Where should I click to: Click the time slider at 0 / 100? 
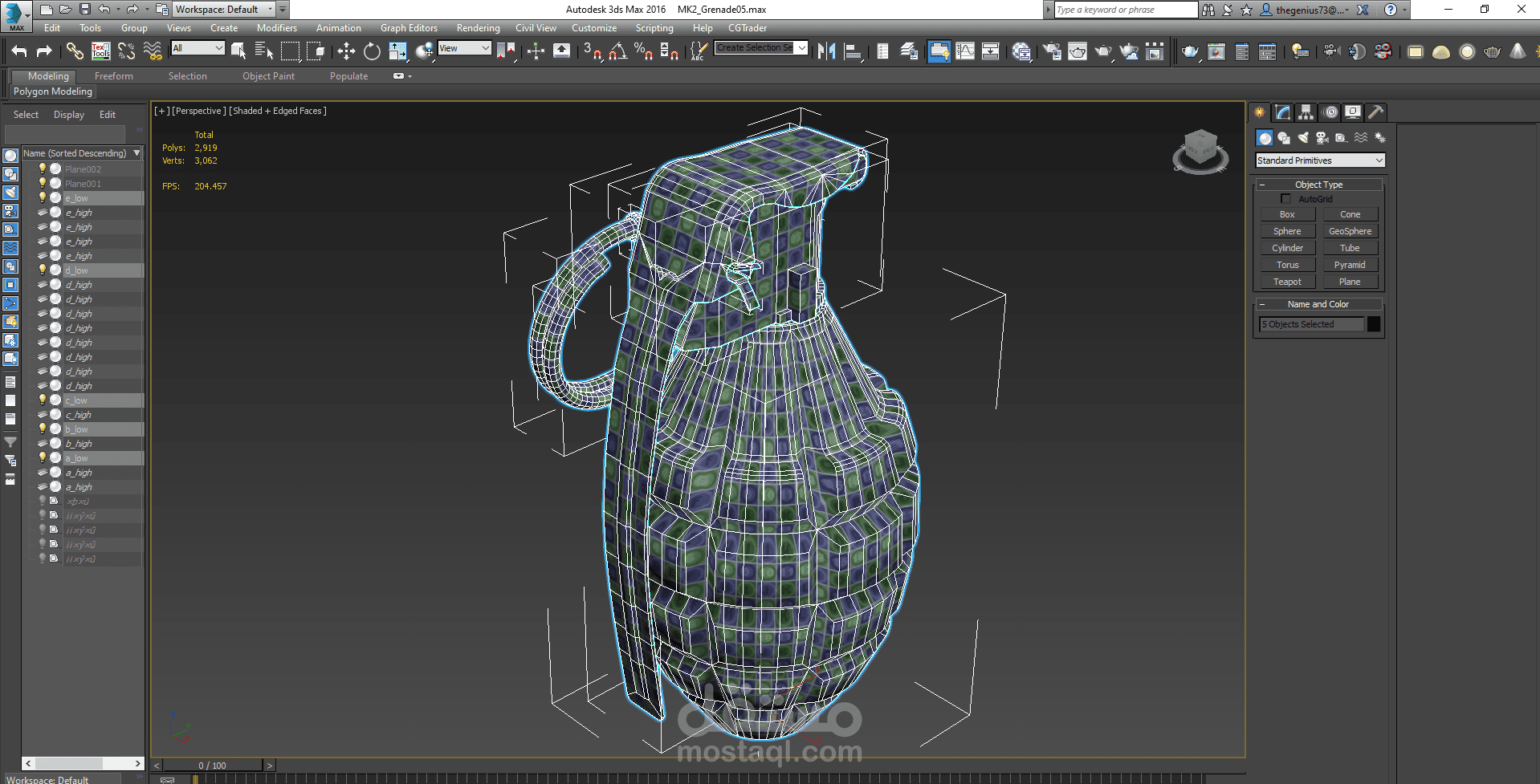point(213,766)
